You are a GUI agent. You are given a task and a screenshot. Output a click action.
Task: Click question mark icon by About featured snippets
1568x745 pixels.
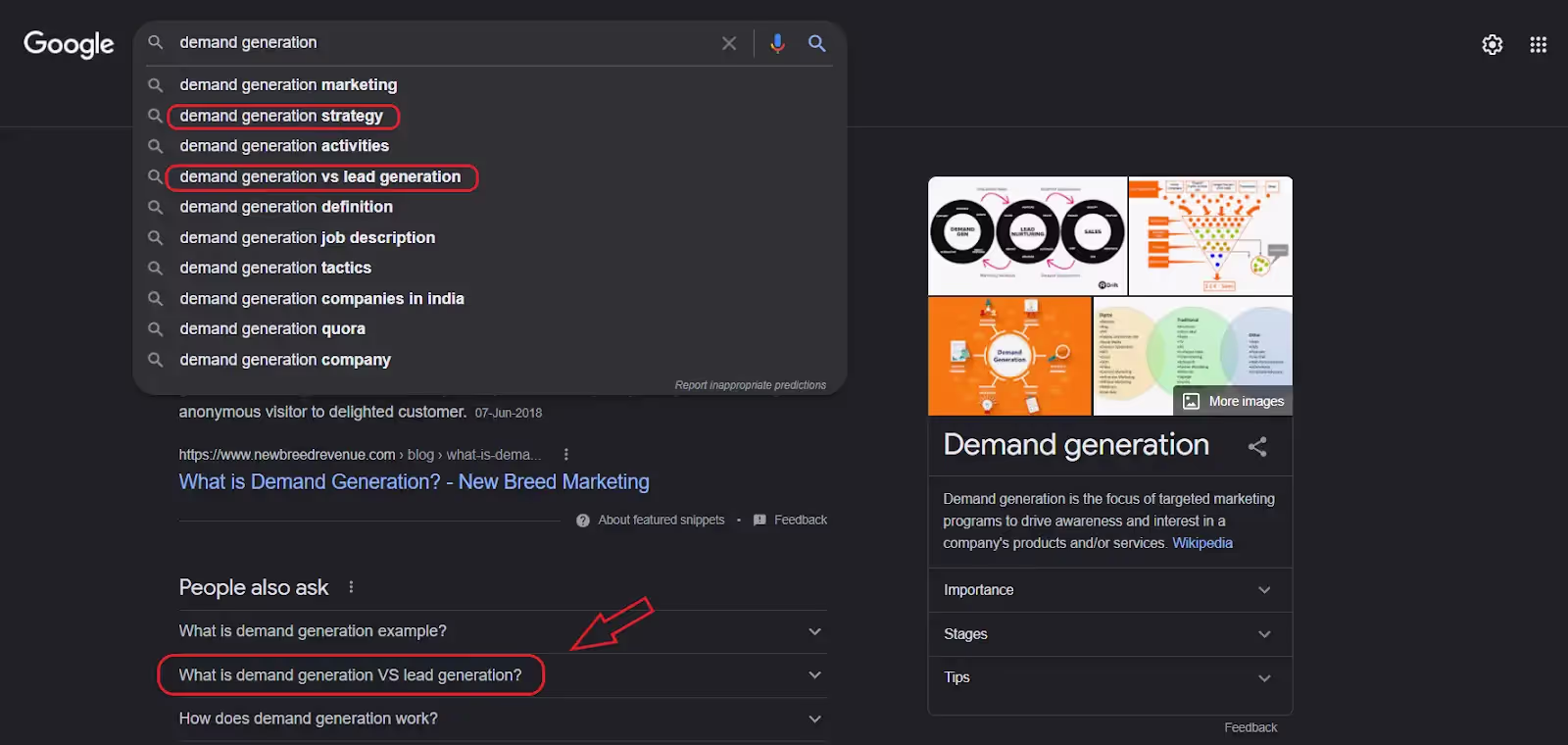tap(583, 521)
